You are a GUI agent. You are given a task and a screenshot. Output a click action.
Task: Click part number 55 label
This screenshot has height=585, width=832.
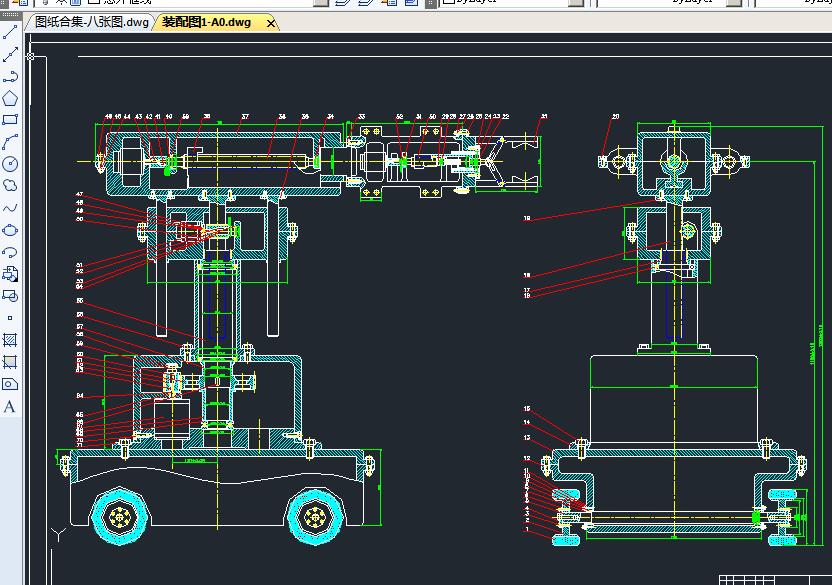[80, 300]
